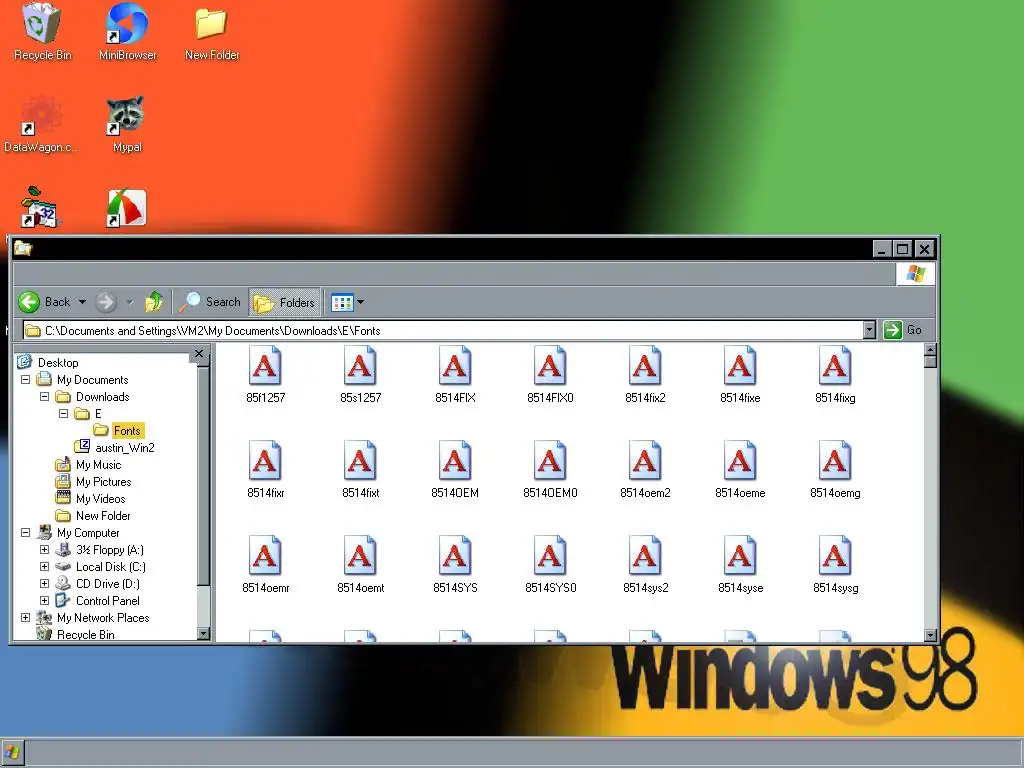This screenshot has width=1024, height=768.
Task: Select austin_Win2 in the folder tree
Action: [x=115, y=447]
